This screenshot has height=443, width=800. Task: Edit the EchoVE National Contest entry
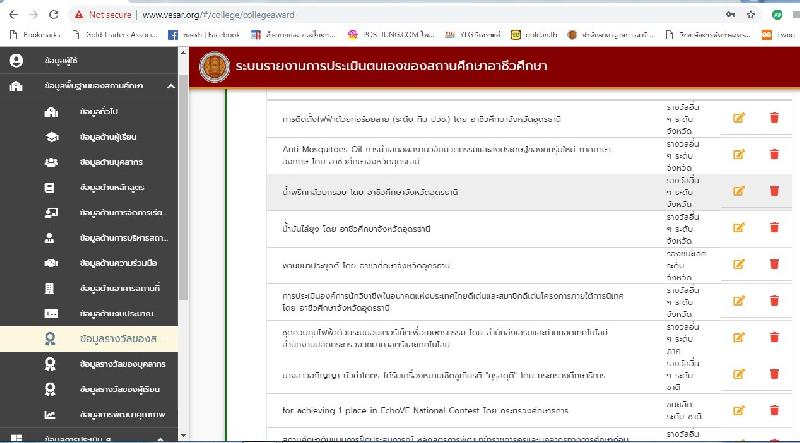[x=738, y=410]
